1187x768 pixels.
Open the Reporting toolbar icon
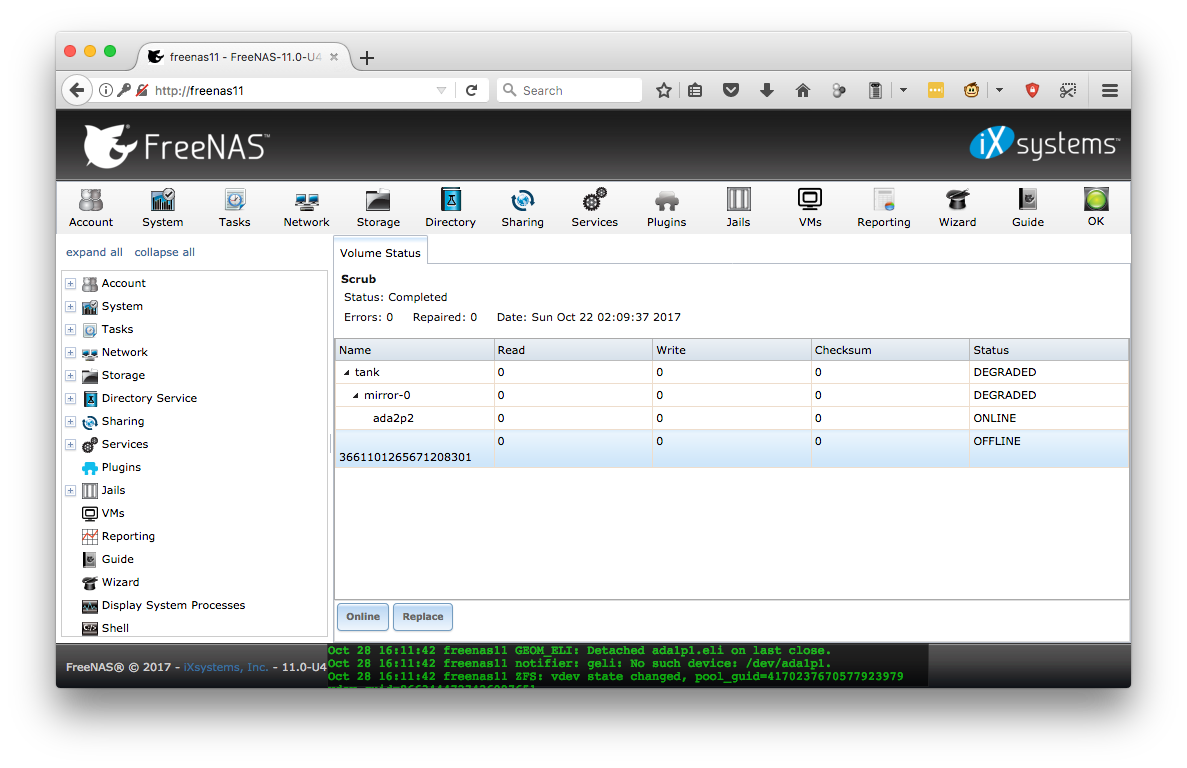pos(883,207)
